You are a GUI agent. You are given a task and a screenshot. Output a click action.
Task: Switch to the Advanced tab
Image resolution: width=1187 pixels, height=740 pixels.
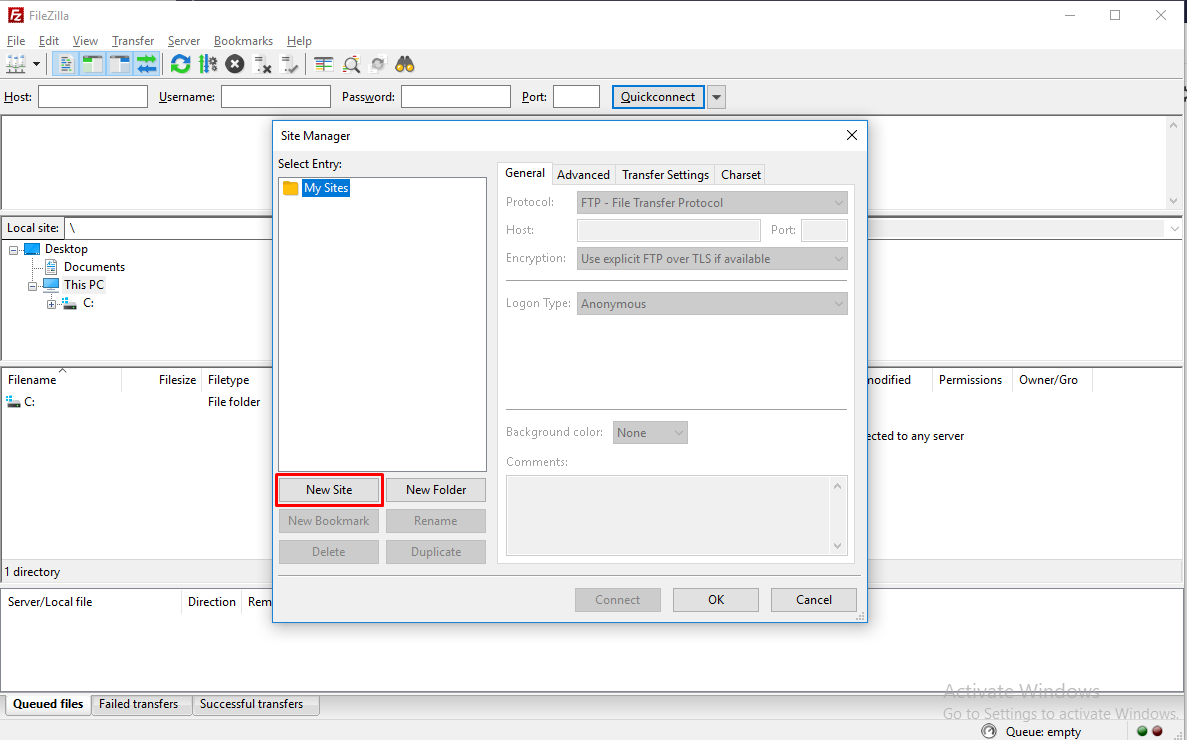coord(583,175)
